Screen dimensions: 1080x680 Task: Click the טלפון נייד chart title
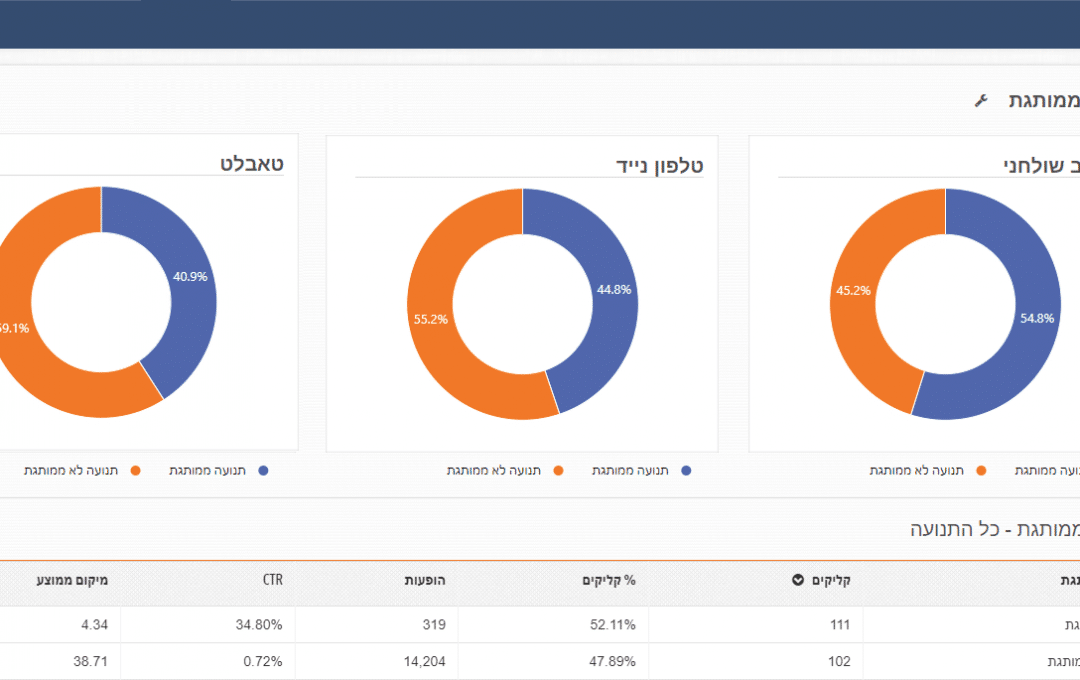660,166
